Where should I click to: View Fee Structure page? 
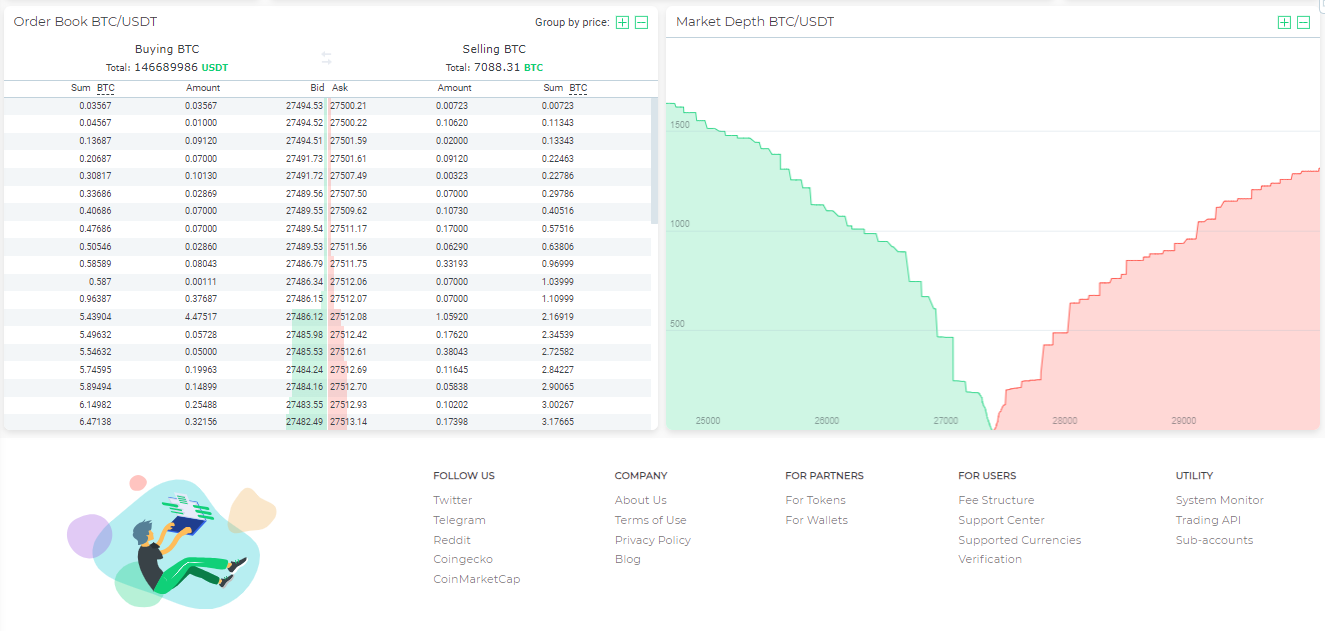tap(996, 500)
